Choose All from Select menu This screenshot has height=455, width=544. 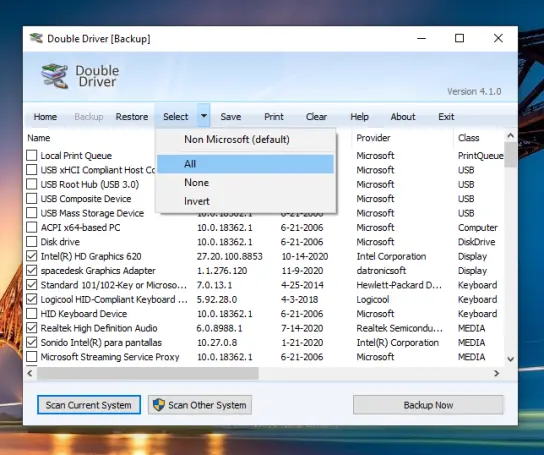click(x=246, y=164)
